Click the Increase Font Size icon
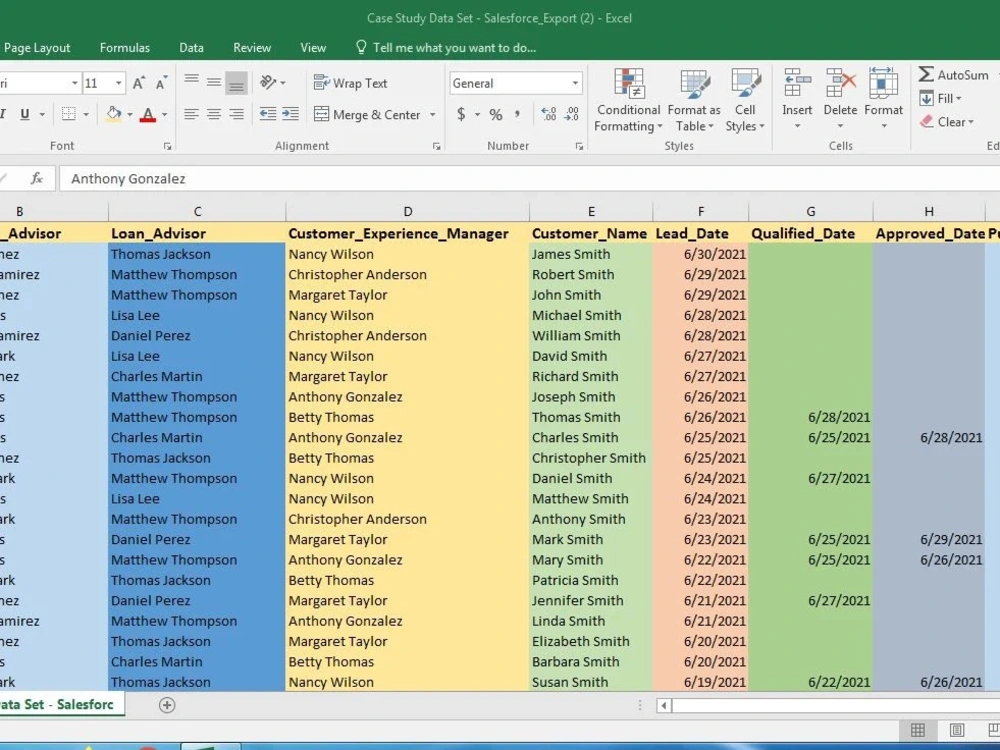 coord(138,83)
